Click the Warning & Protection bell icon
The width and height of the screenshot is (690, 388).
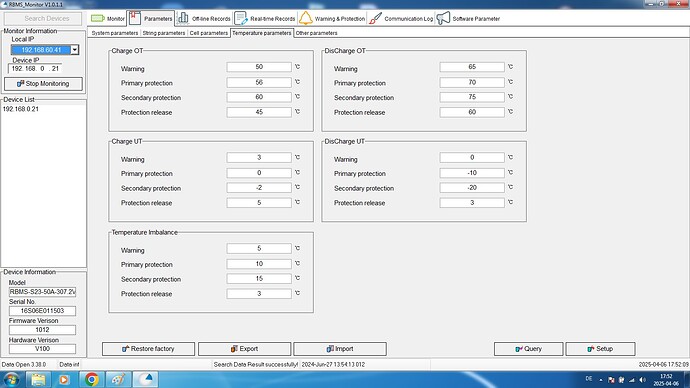coord(305,18)
